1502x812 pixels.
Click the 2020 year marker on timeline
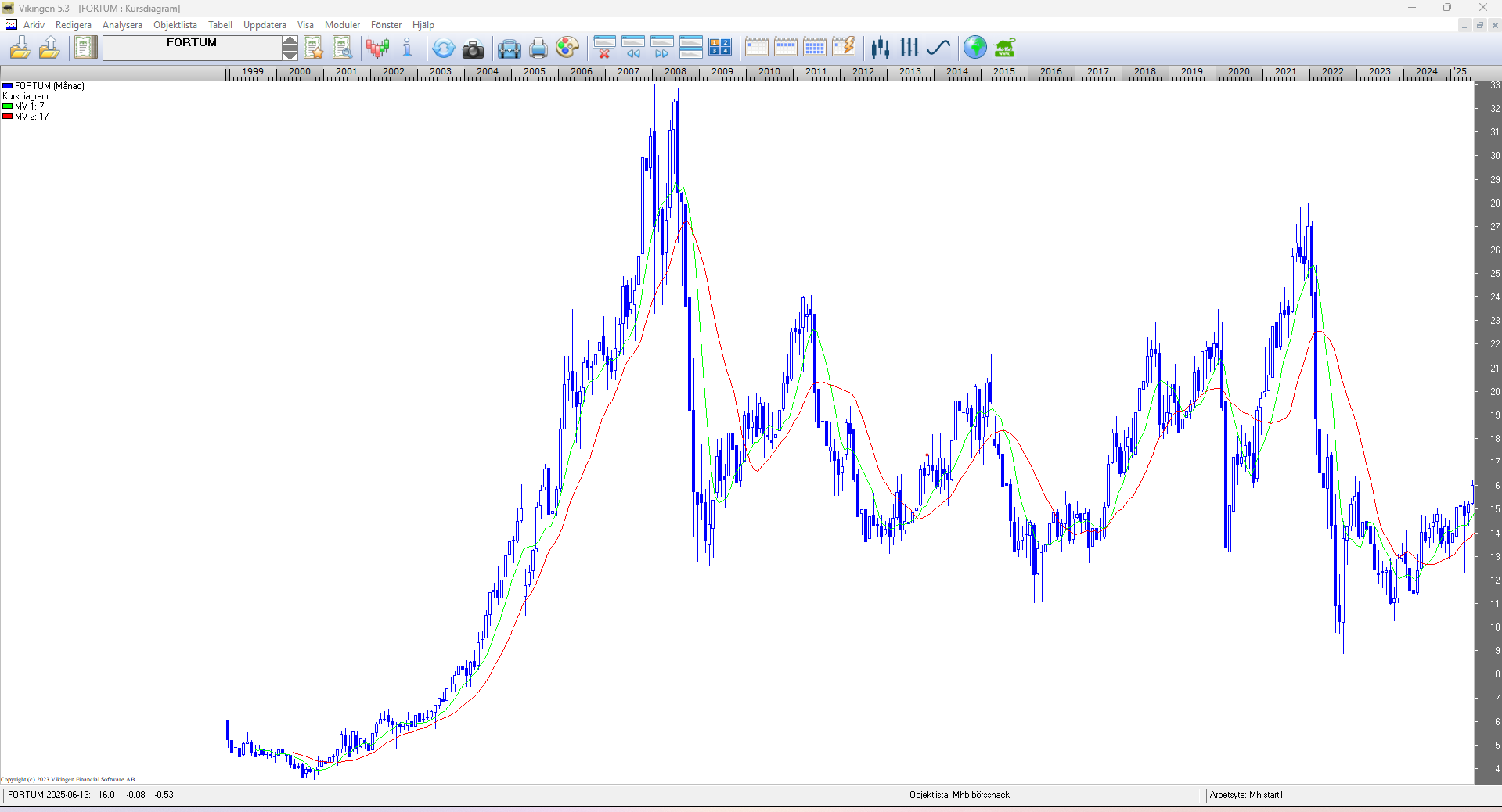pyautogui.click(x=1239, y=71)
